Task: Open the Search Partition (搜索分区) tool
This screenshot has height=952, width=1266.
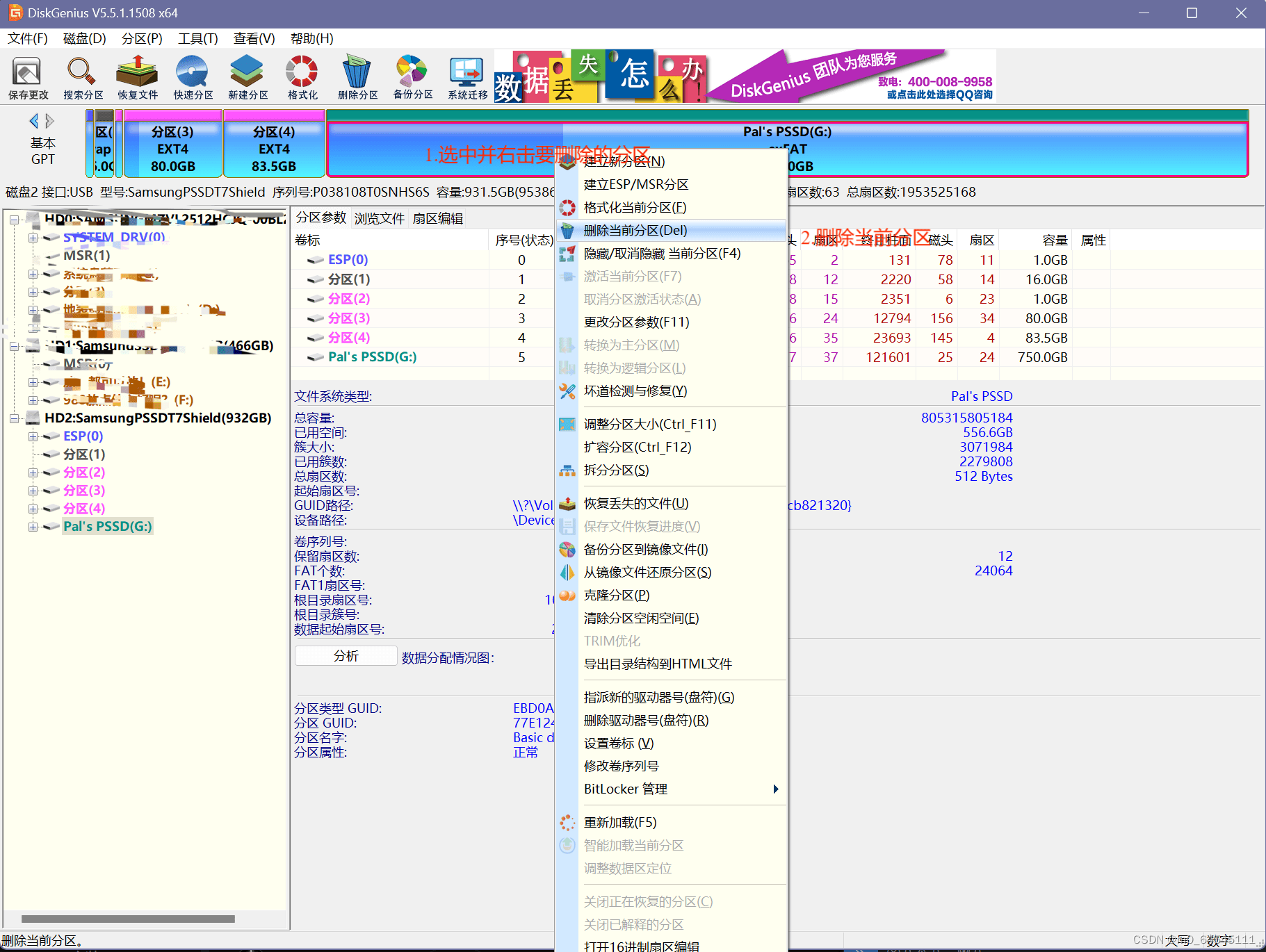Action: [x=83, y=79]
